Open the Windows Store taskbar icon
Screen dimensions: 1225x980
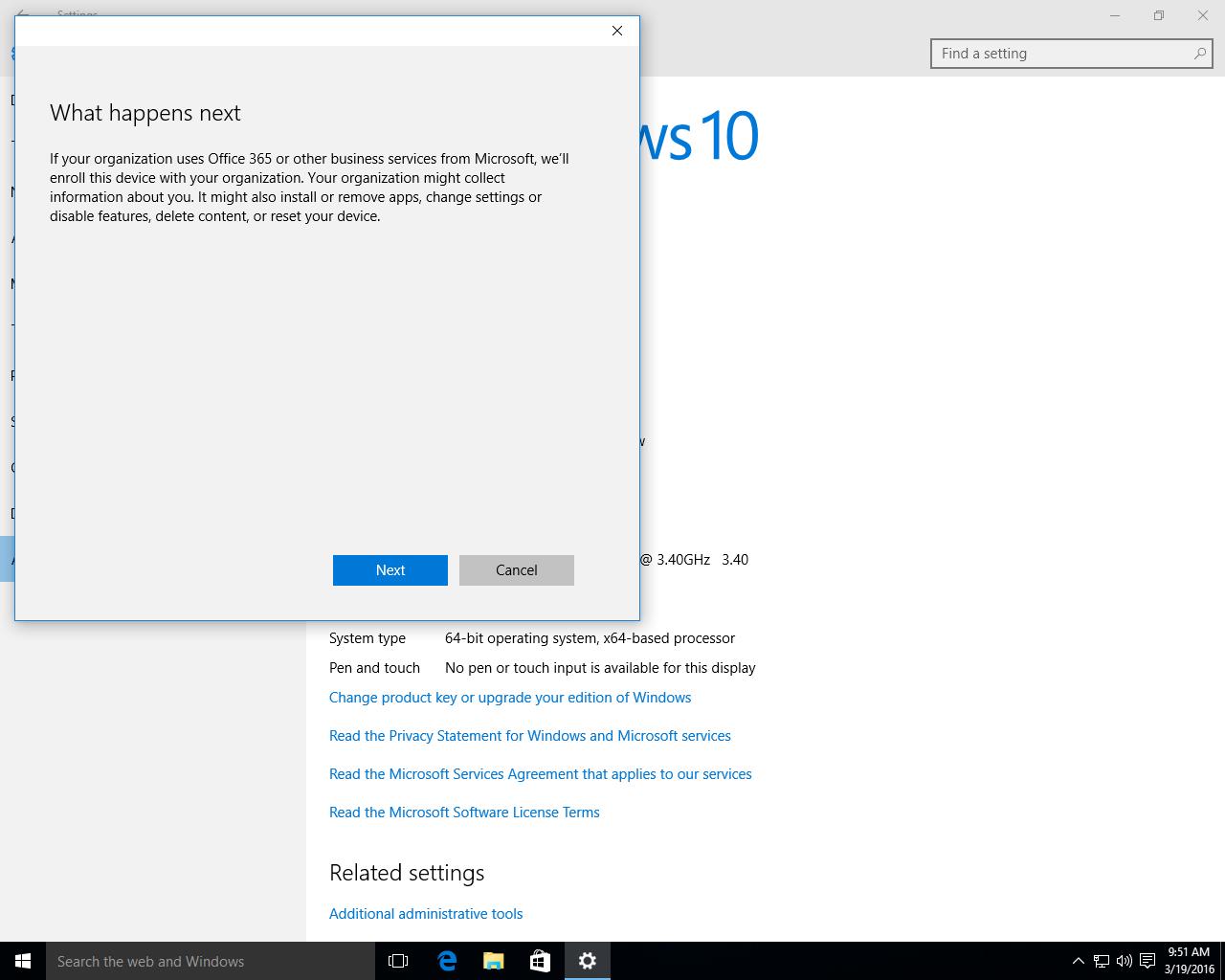[540, 961]
